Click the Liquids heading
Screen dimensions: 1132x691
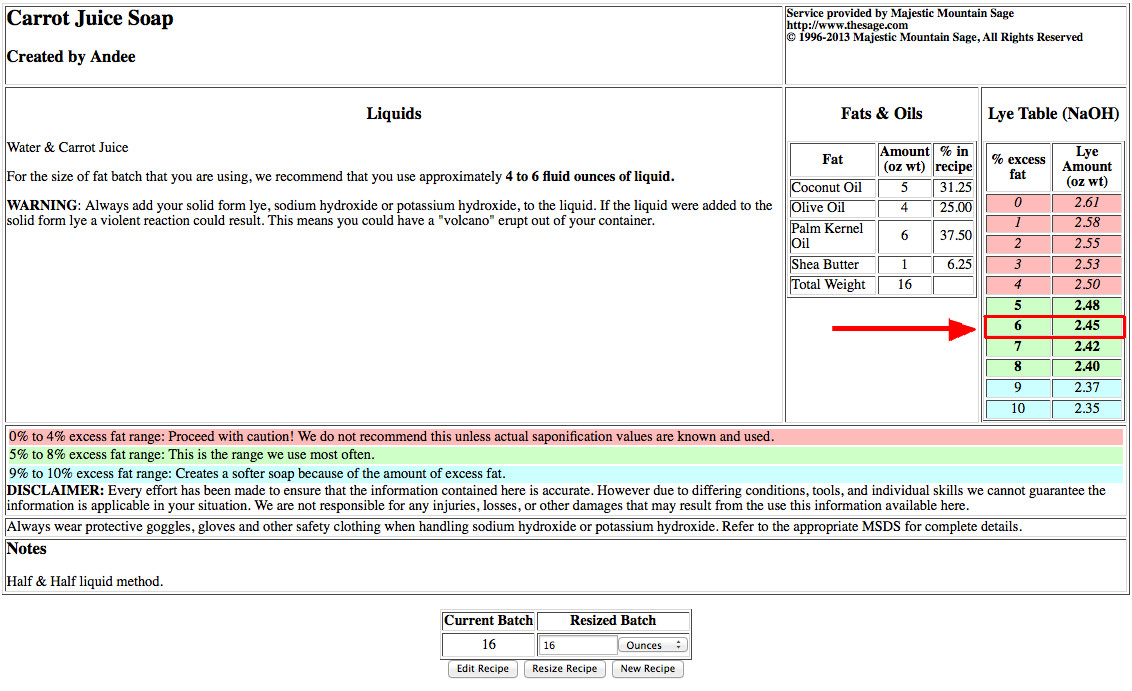pyautogui.click(x=393, y=114)
